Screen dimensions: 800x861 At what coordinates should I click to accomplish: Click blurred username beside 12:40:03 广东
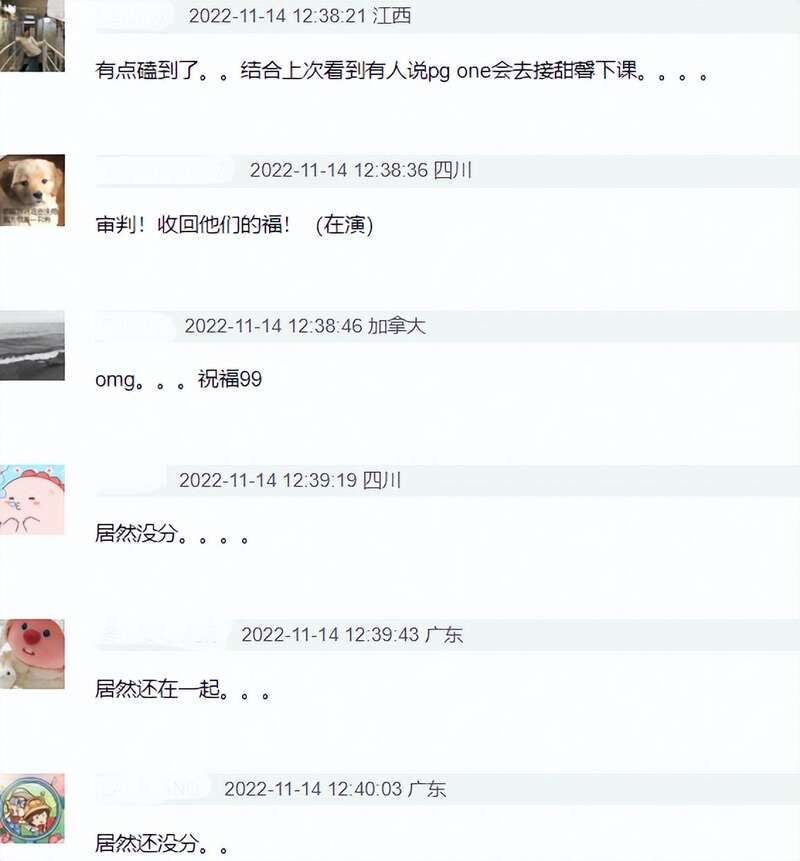tap(153, 789)
